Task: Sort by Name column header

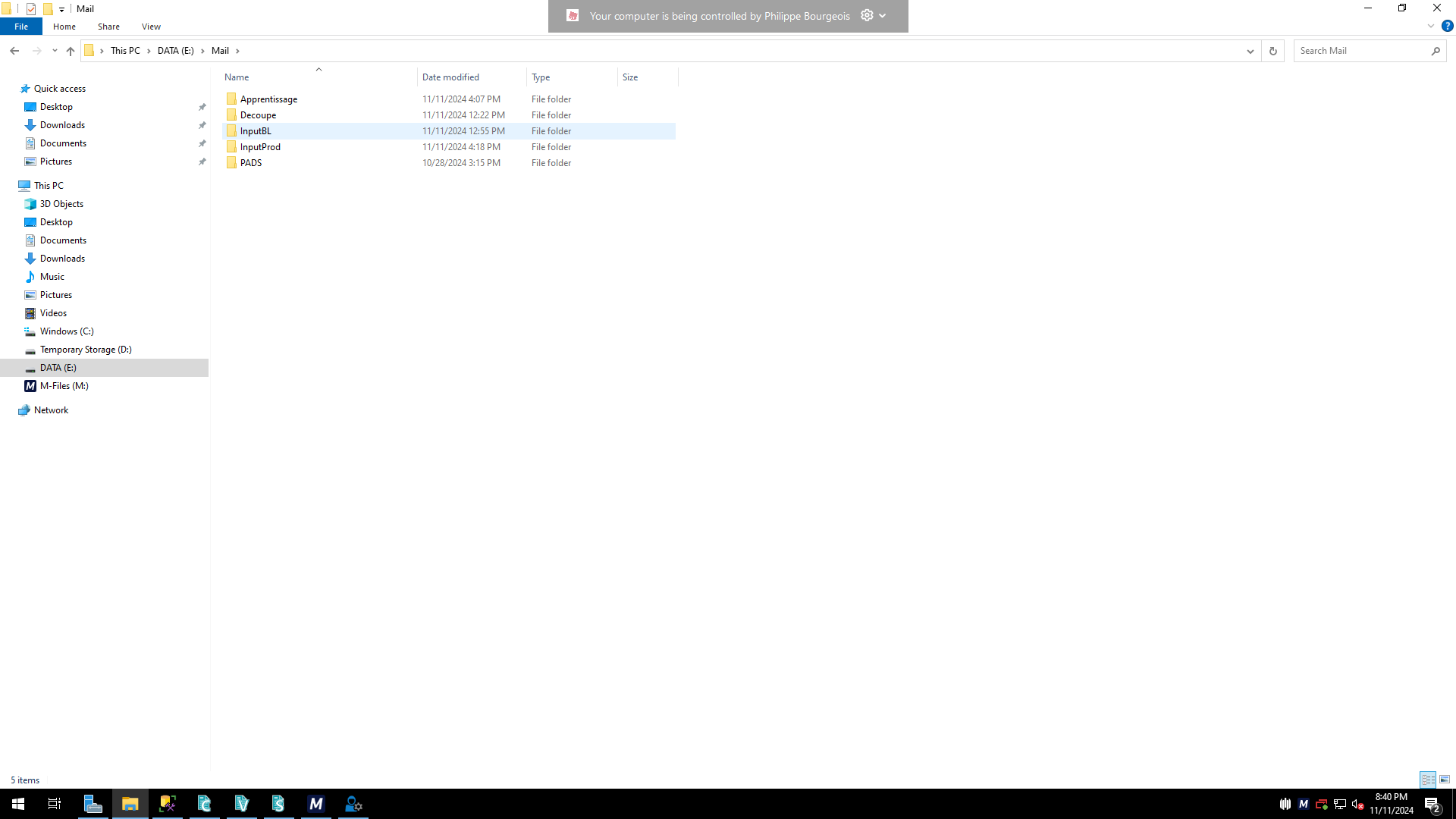Action: [318, 77]
